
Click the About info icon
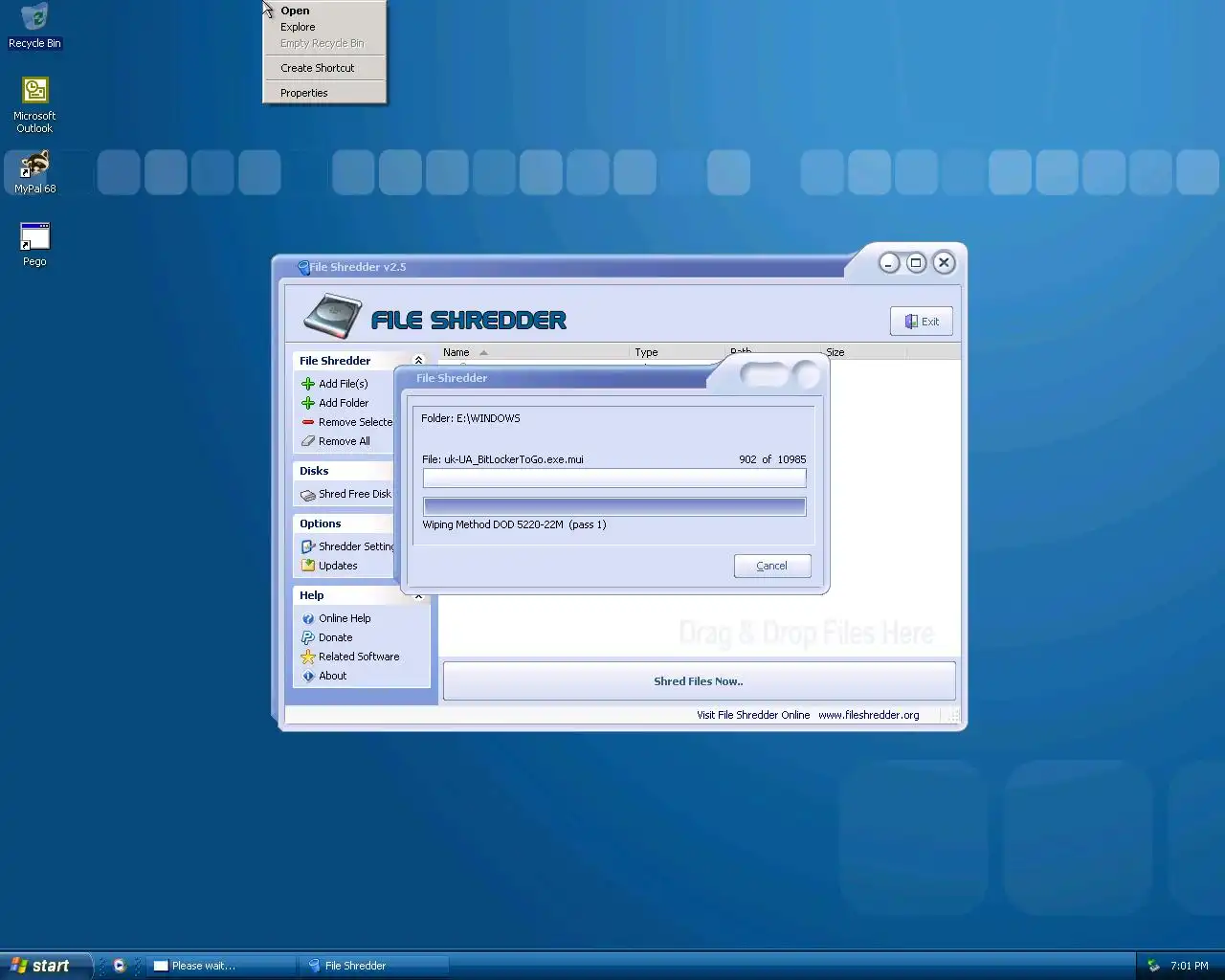(x=308, y=676)
